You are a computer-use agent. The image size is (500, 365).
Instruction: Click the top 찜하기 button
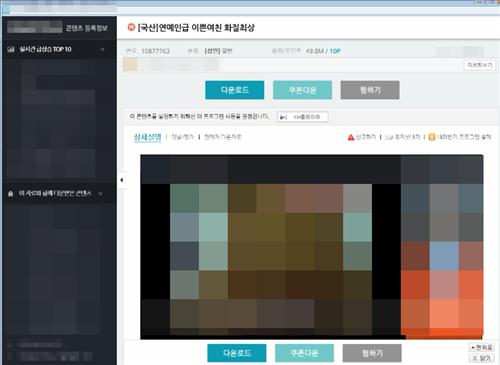(370, 90)
